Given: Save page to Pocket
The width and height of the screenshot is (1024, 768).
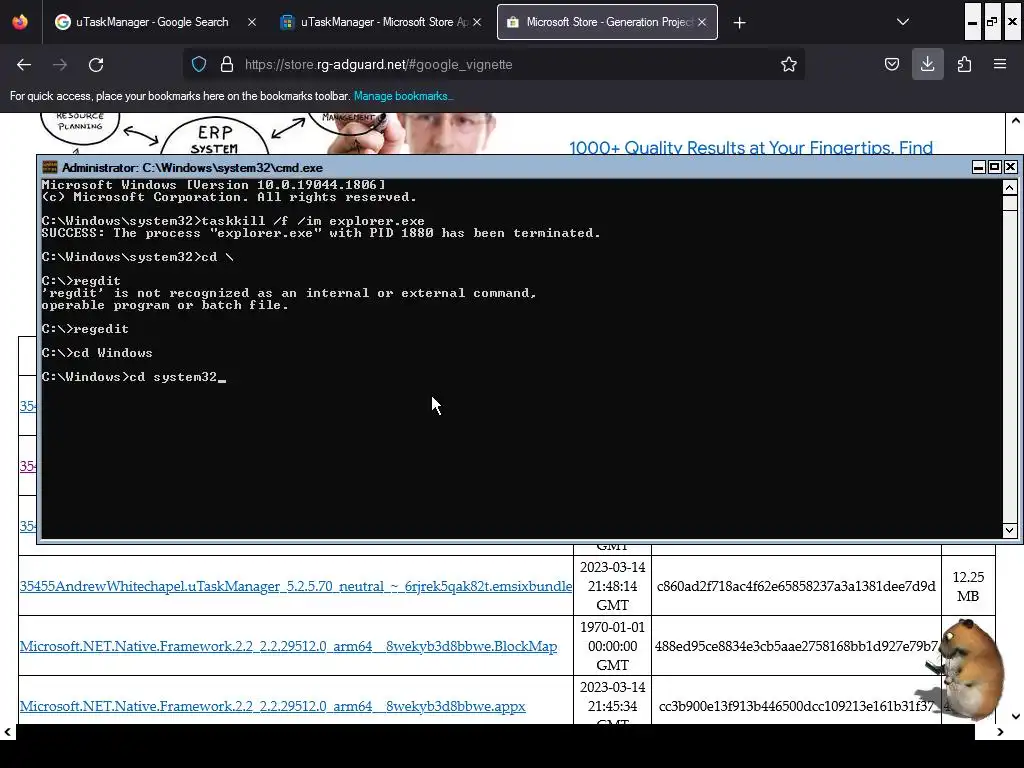Looking at the screenshot, I should 891,64.
